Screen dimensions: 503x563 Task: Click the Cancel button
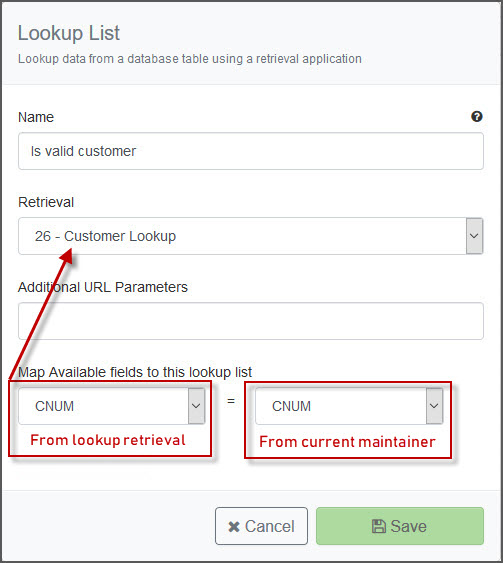tap(261, 526)
